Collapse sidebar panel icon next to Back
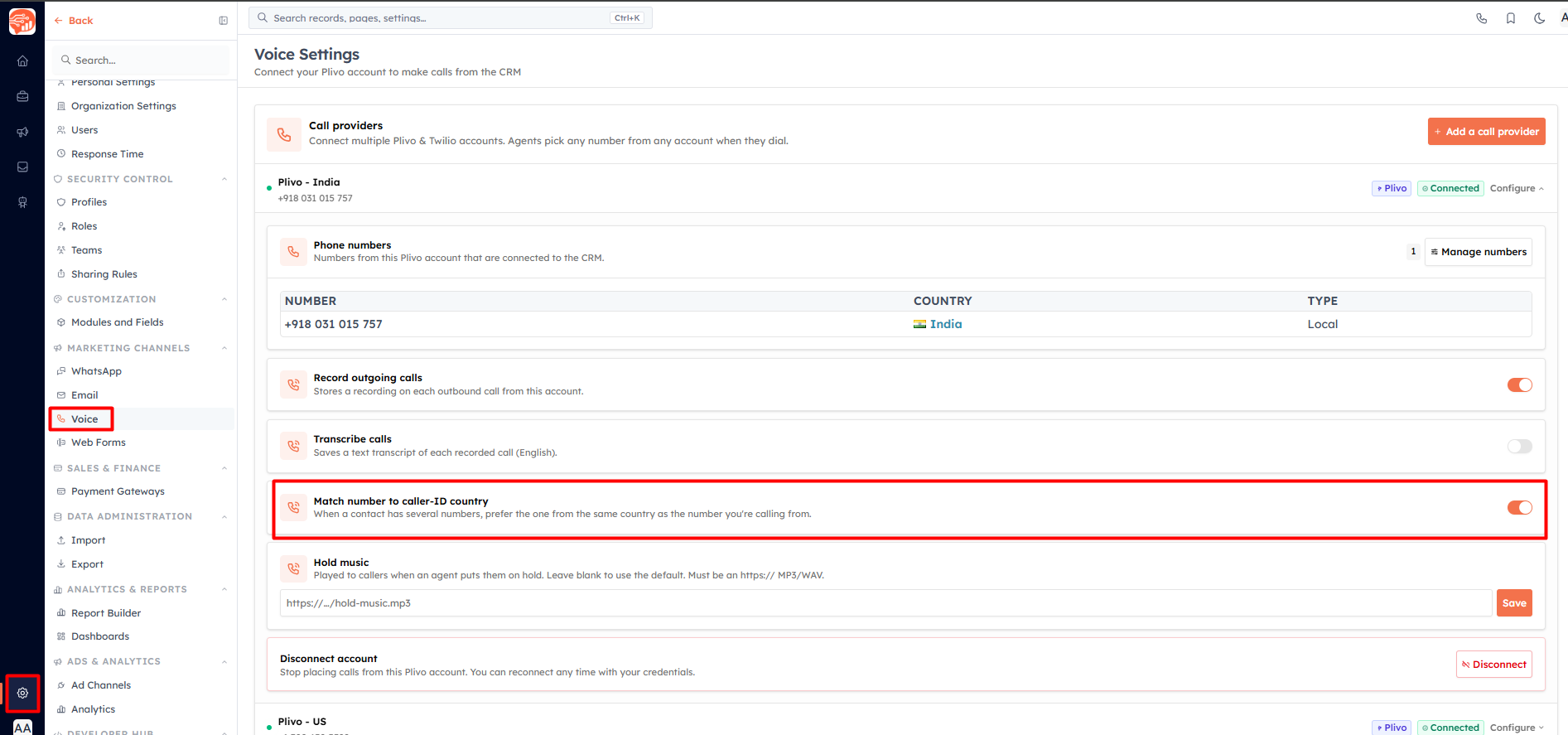This screenshot has width=1568, height=735. coord(223,21)
